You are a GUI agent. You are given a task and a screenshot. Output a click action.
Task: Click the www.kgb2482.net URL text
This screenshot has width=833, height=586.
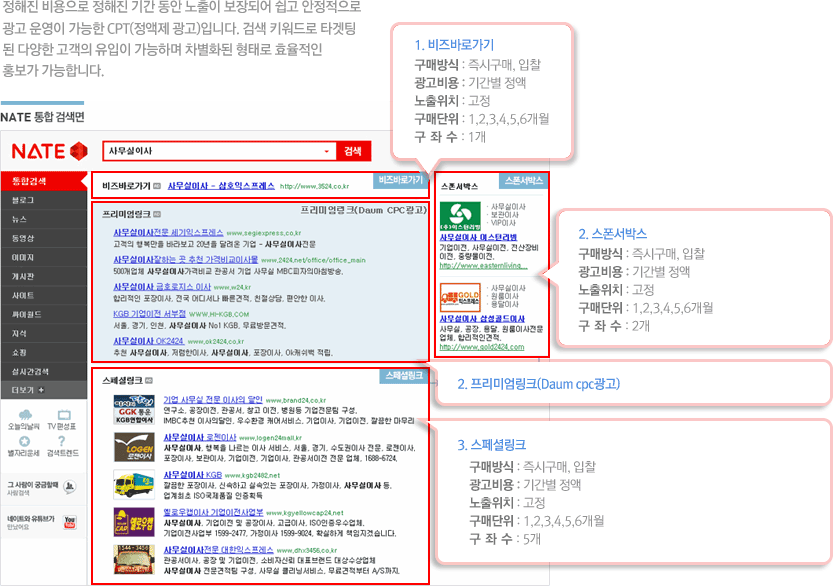[252, 475]
